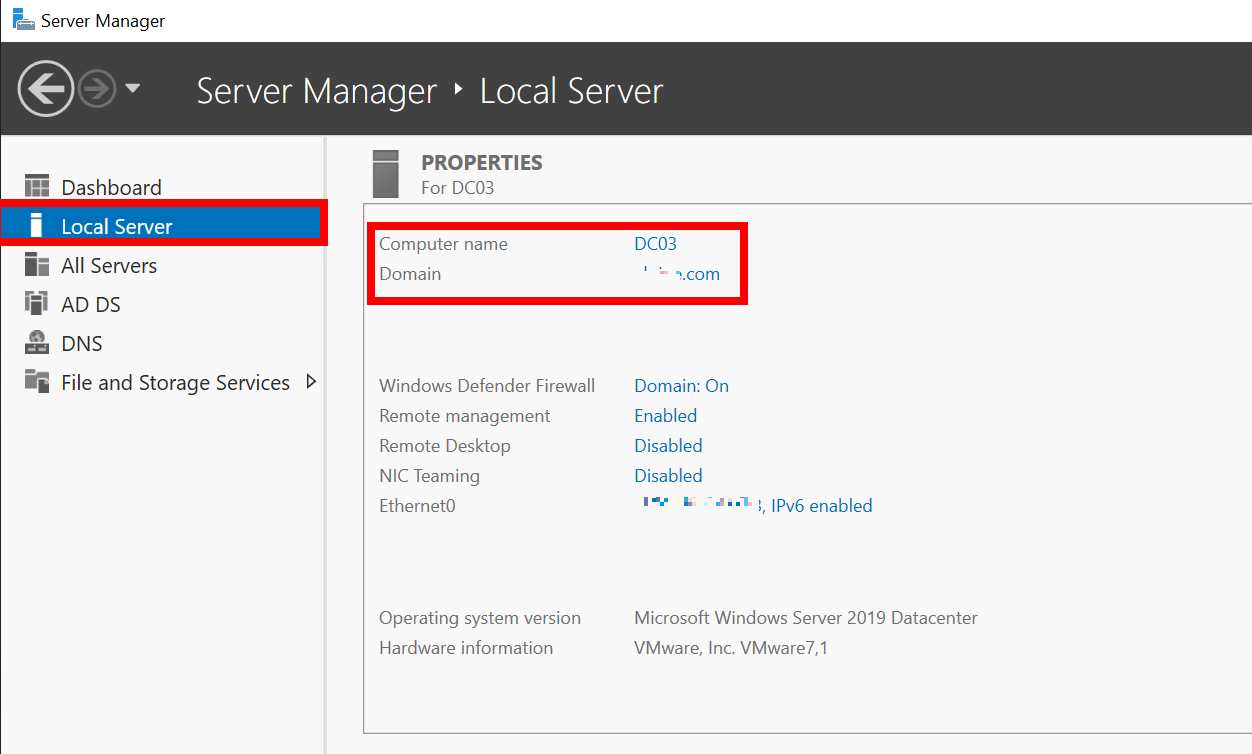This screenshot has height=754, width=1252.
Task: Click the Forward navigation arrow
Action: [x=97, y=90]
